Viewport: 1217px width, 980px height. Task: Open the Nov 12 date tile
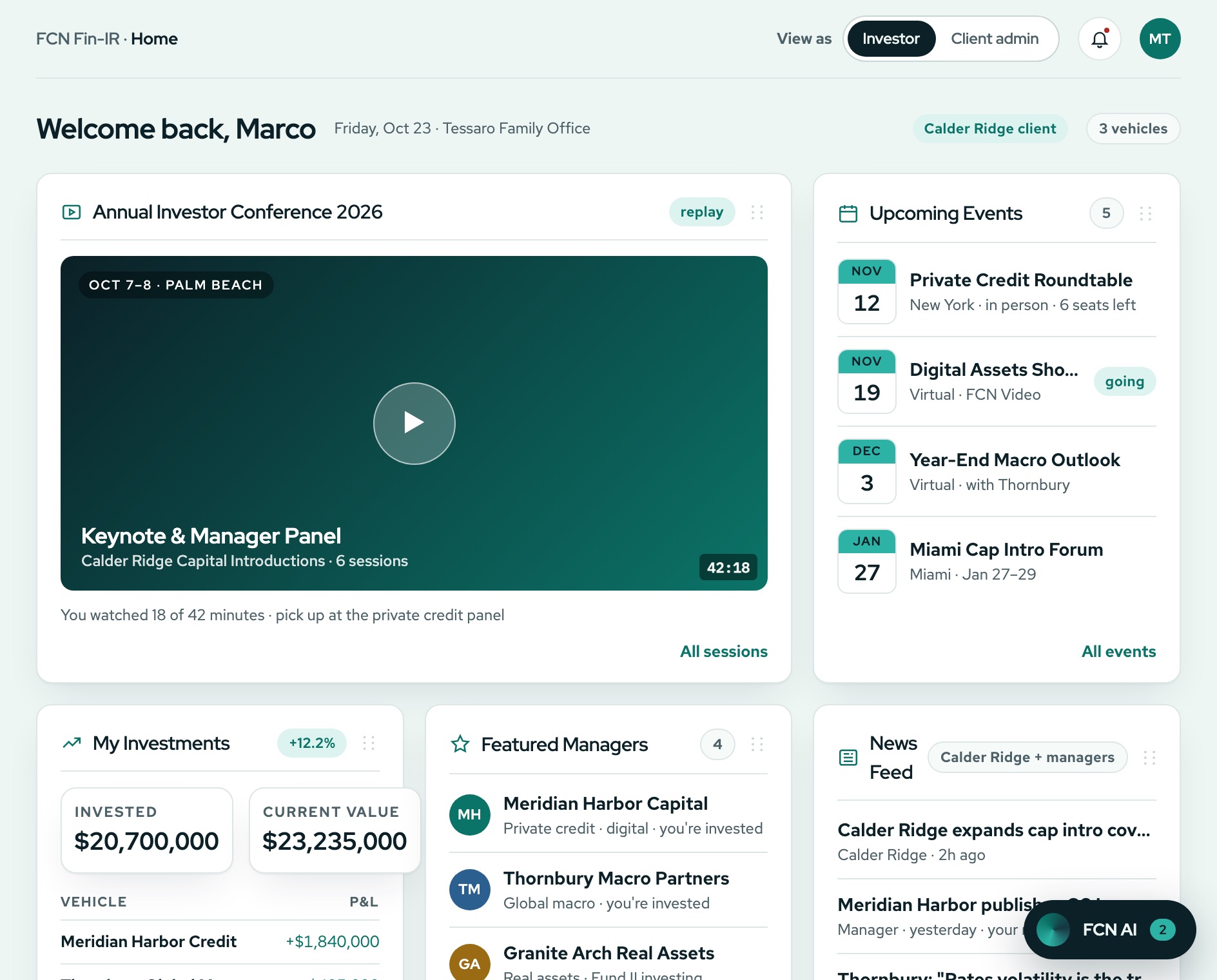(x=867, y=291)
